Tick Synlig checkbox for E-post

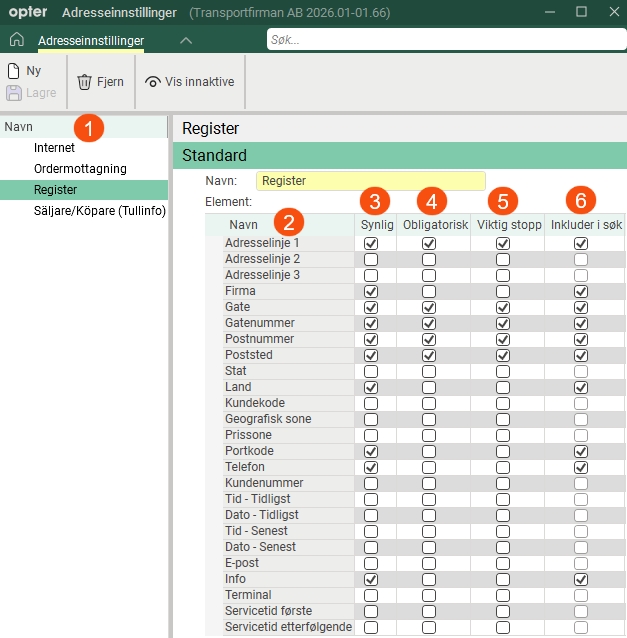pyautogui.click(x=371, y=564)
